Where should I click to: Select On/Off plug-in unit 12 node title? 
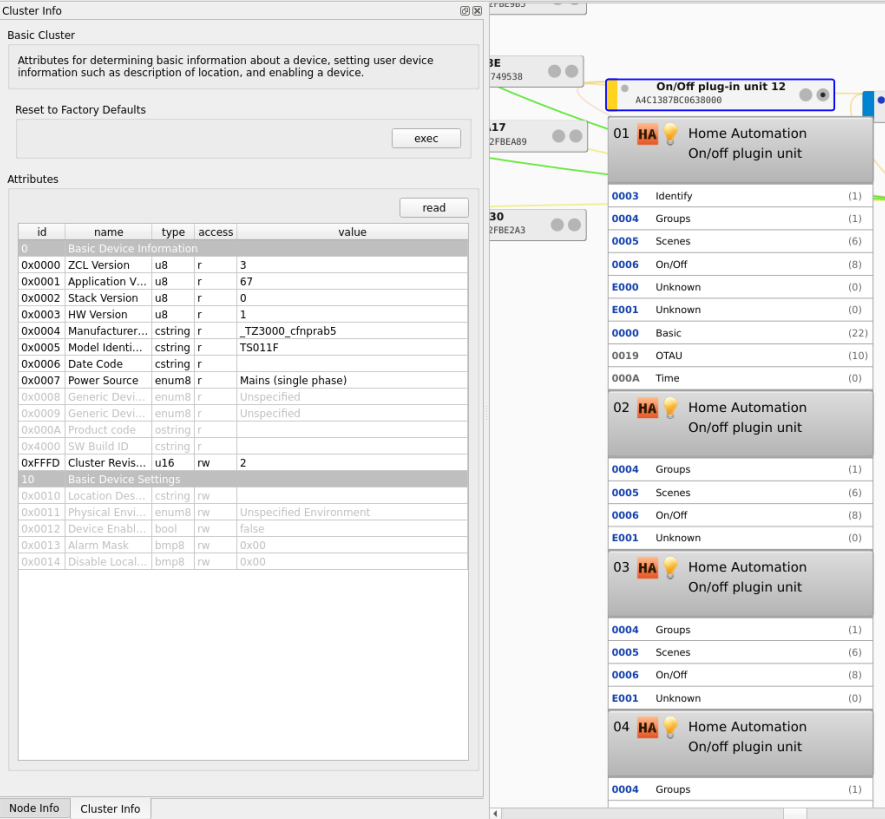pyautogui.click(x=721, y=86)
